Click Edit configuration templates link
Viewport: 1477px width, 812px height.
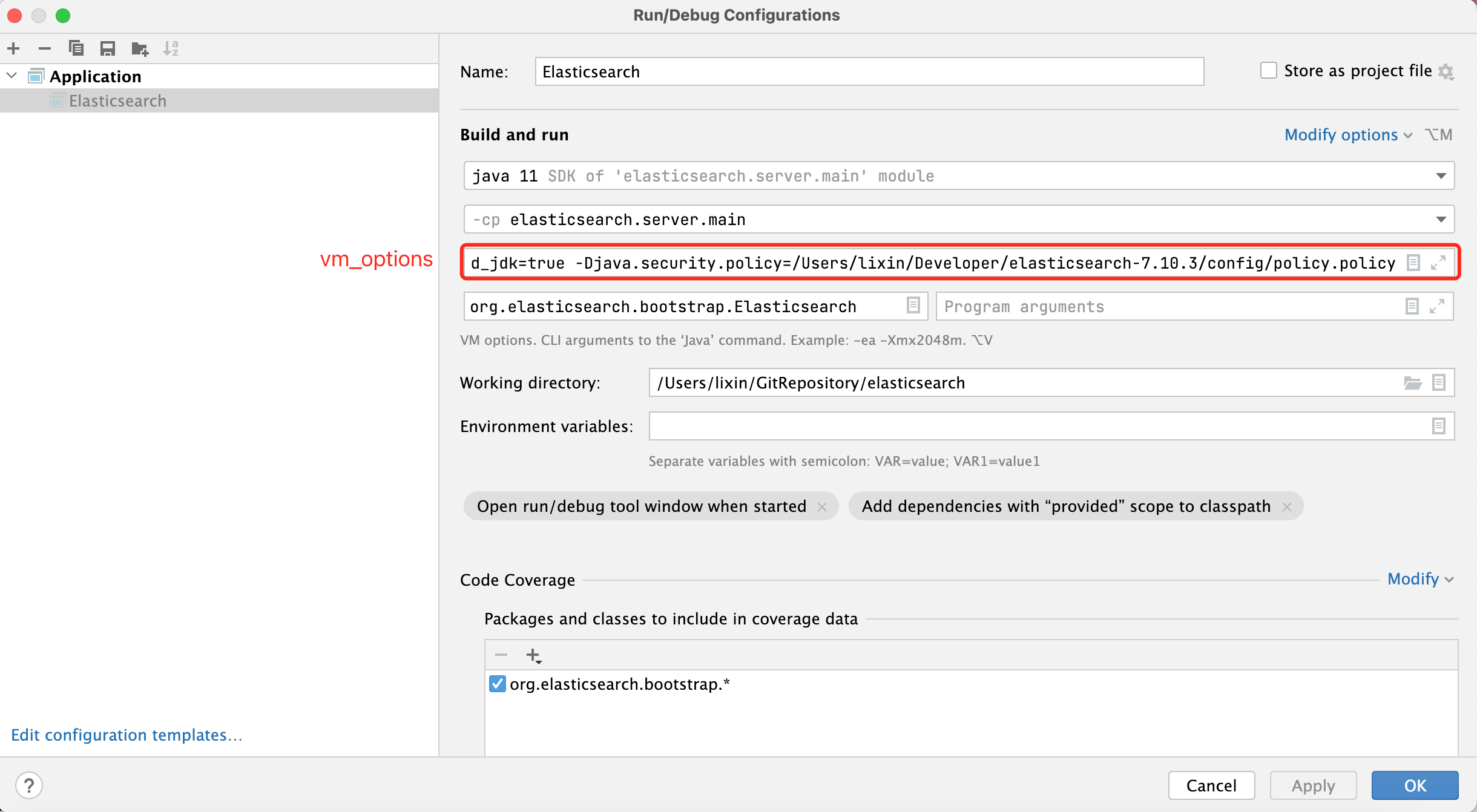coord(127,735)
